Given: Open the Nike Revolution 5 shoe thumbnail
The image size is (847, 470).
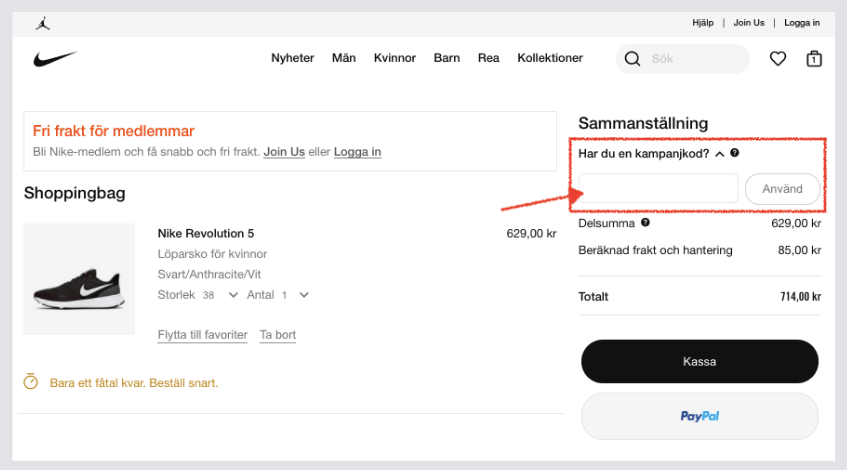Looking at the screenshot, I should tap(79, 279).
